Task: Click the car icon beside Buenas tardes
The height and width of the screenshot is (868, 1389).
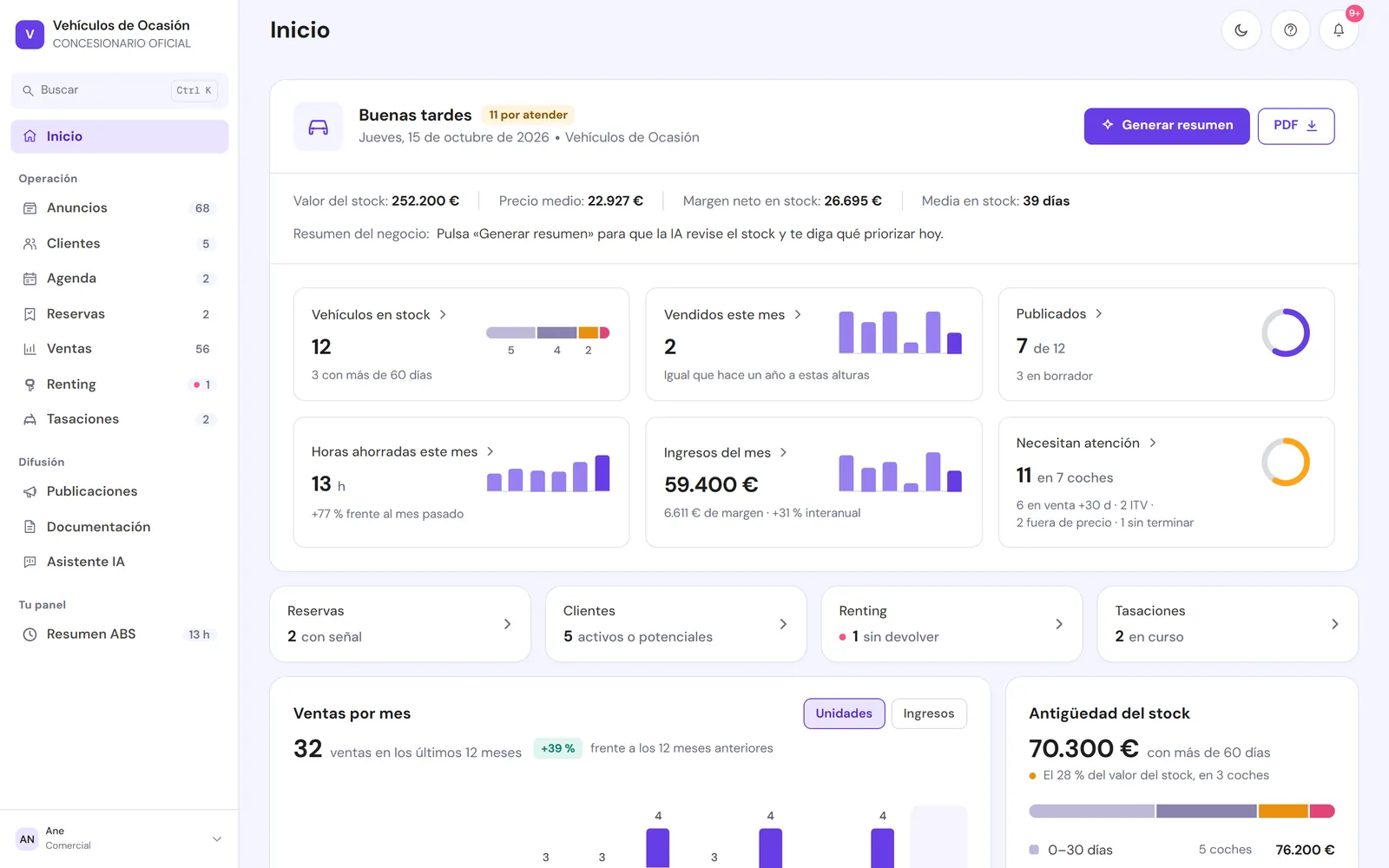Action: coord(319,127)
